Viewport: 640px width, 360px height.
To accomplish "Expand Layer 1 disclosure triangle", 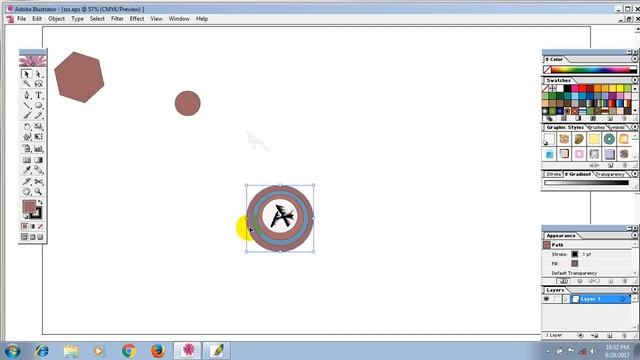I will click(x=566, y=299).
